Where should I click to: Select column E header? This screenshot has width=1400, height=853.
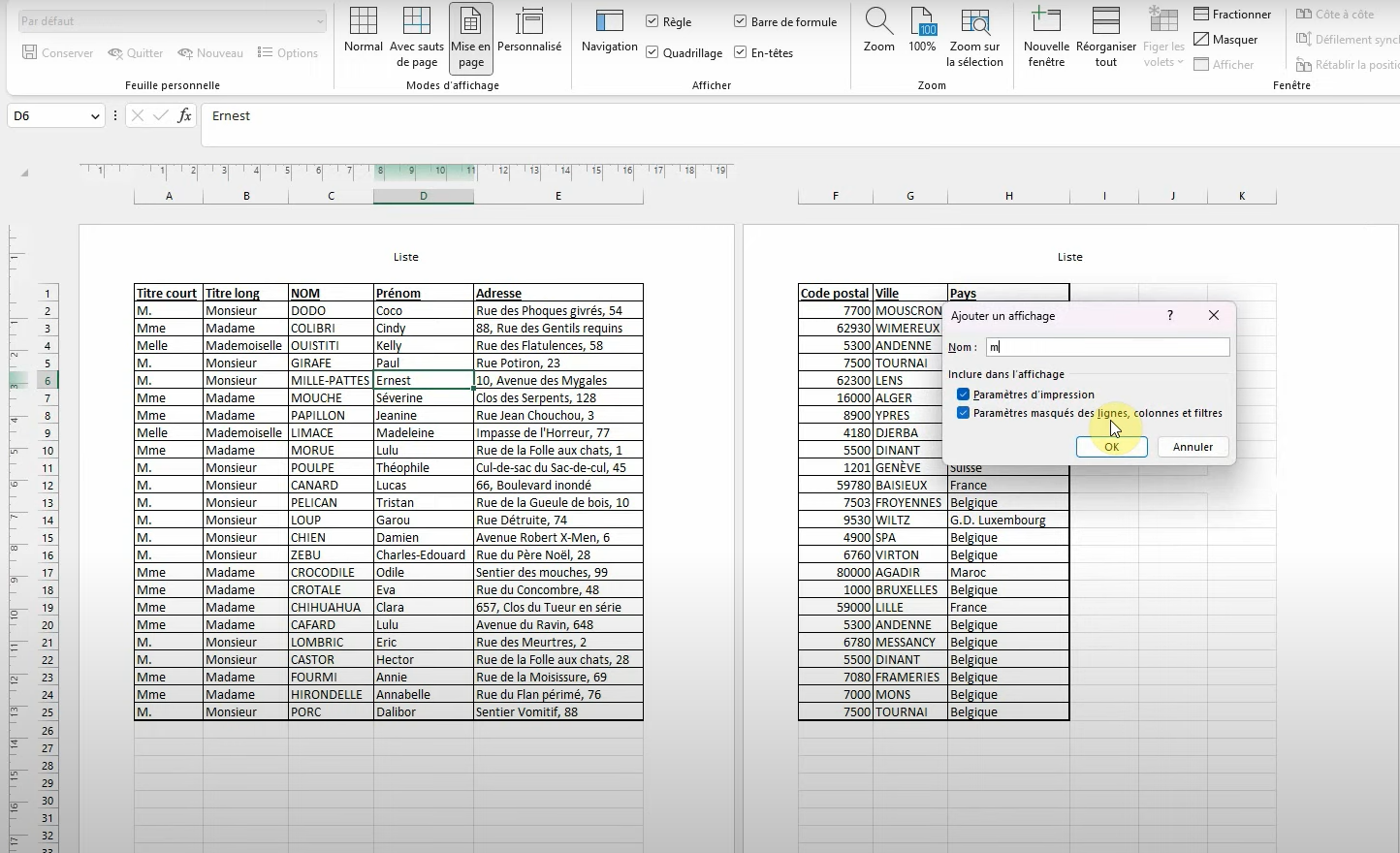pyautogui.click(x=558, y=196)
